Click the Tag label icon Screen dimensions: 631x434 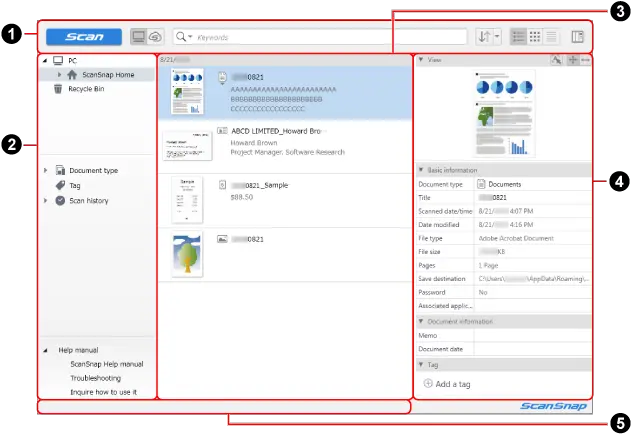[60, 185]
